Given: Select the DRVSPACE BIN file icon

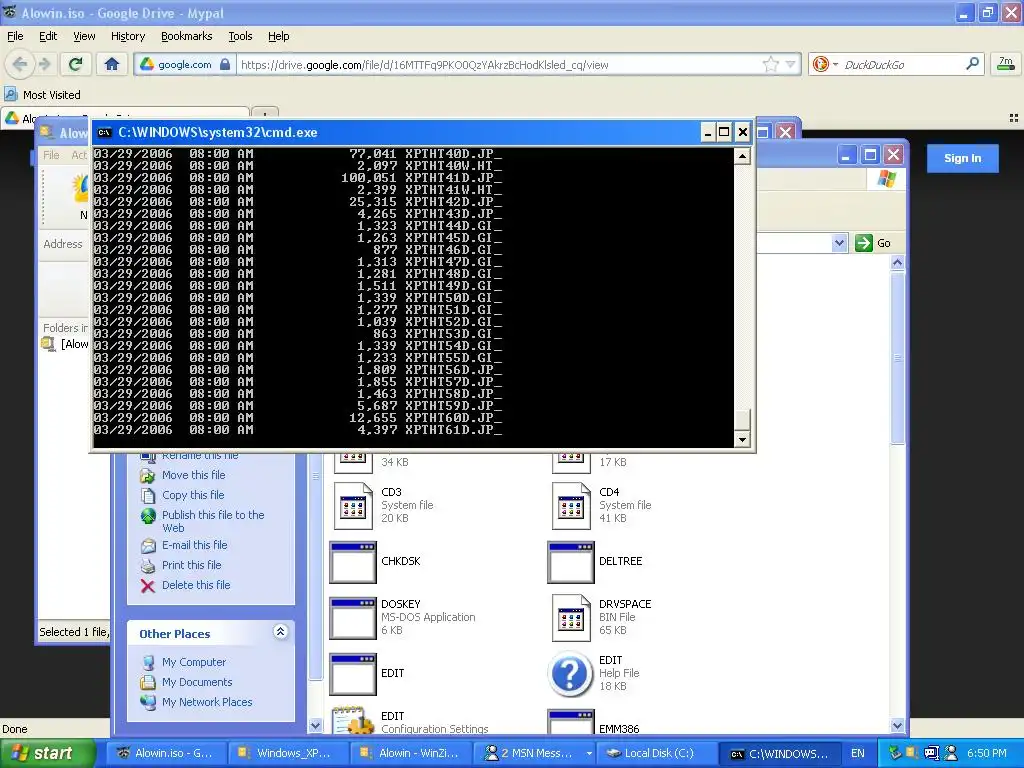Looking at the screenshot, I should pyautogui.click(x=571, y=618).
